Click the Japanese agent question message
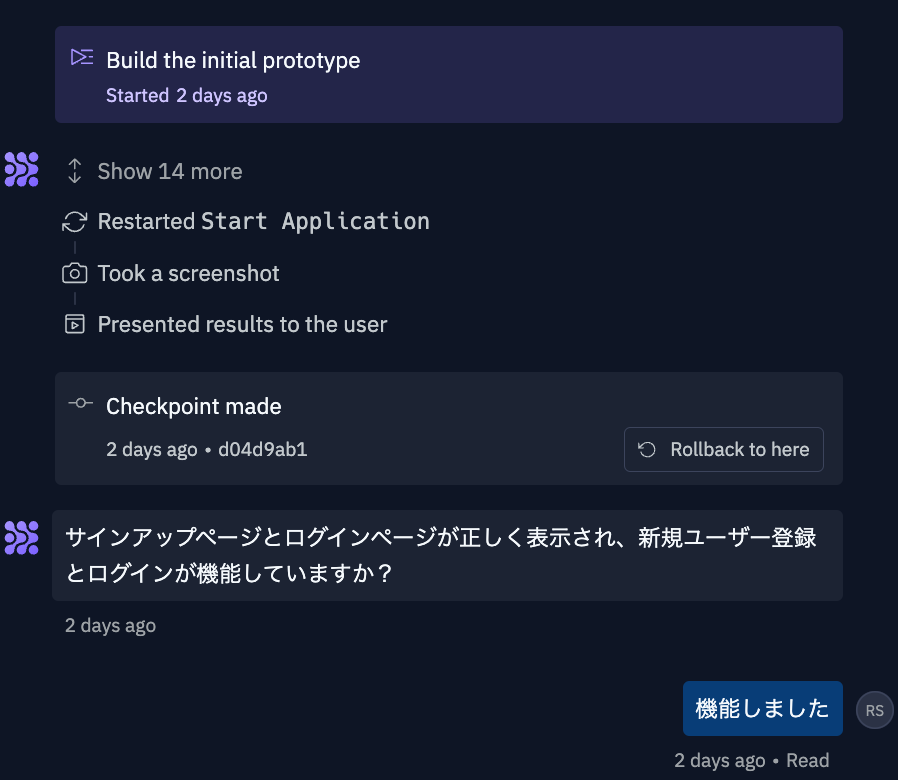 coord(447,556)
